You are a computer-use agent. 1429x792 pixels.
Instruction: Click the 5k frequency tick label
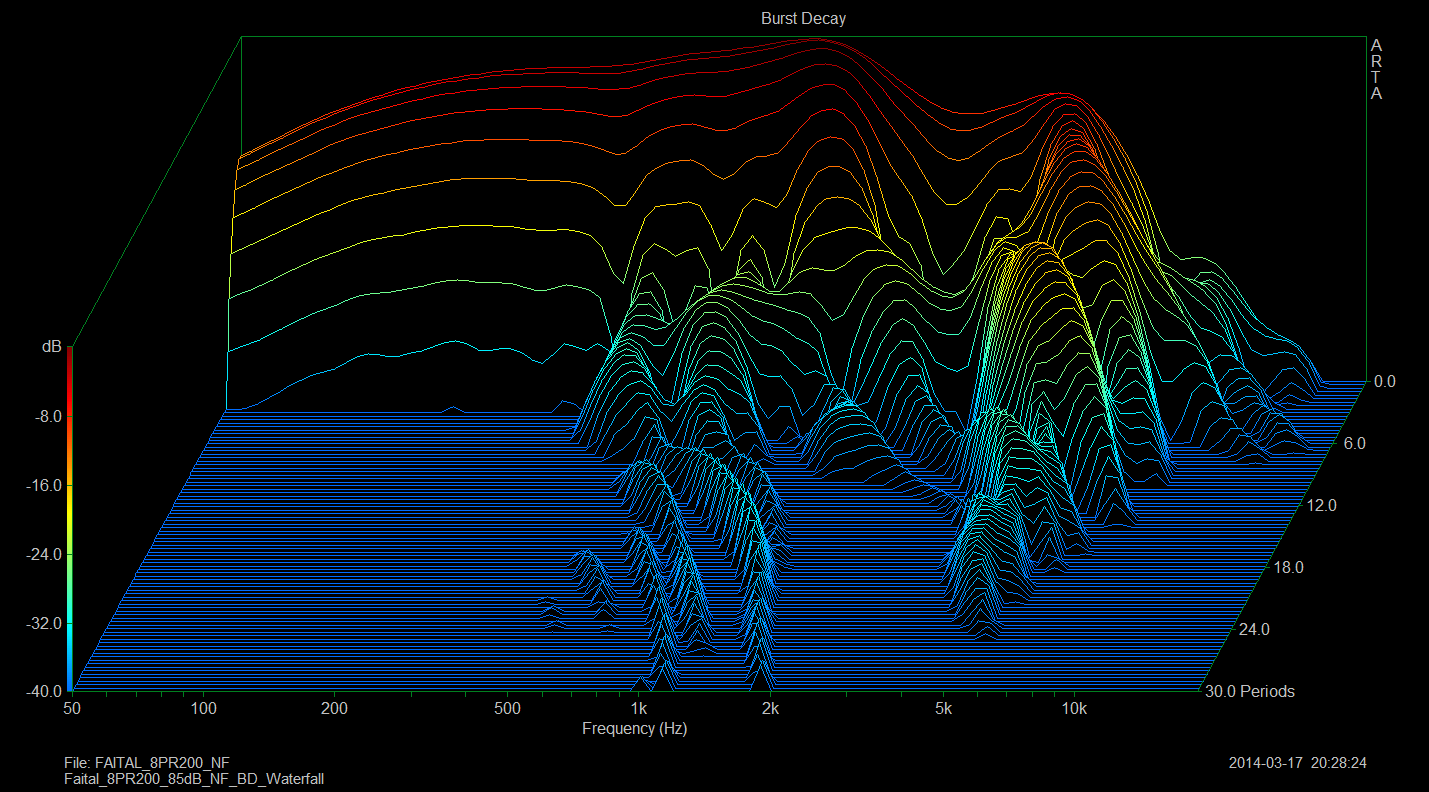(943, 709)
